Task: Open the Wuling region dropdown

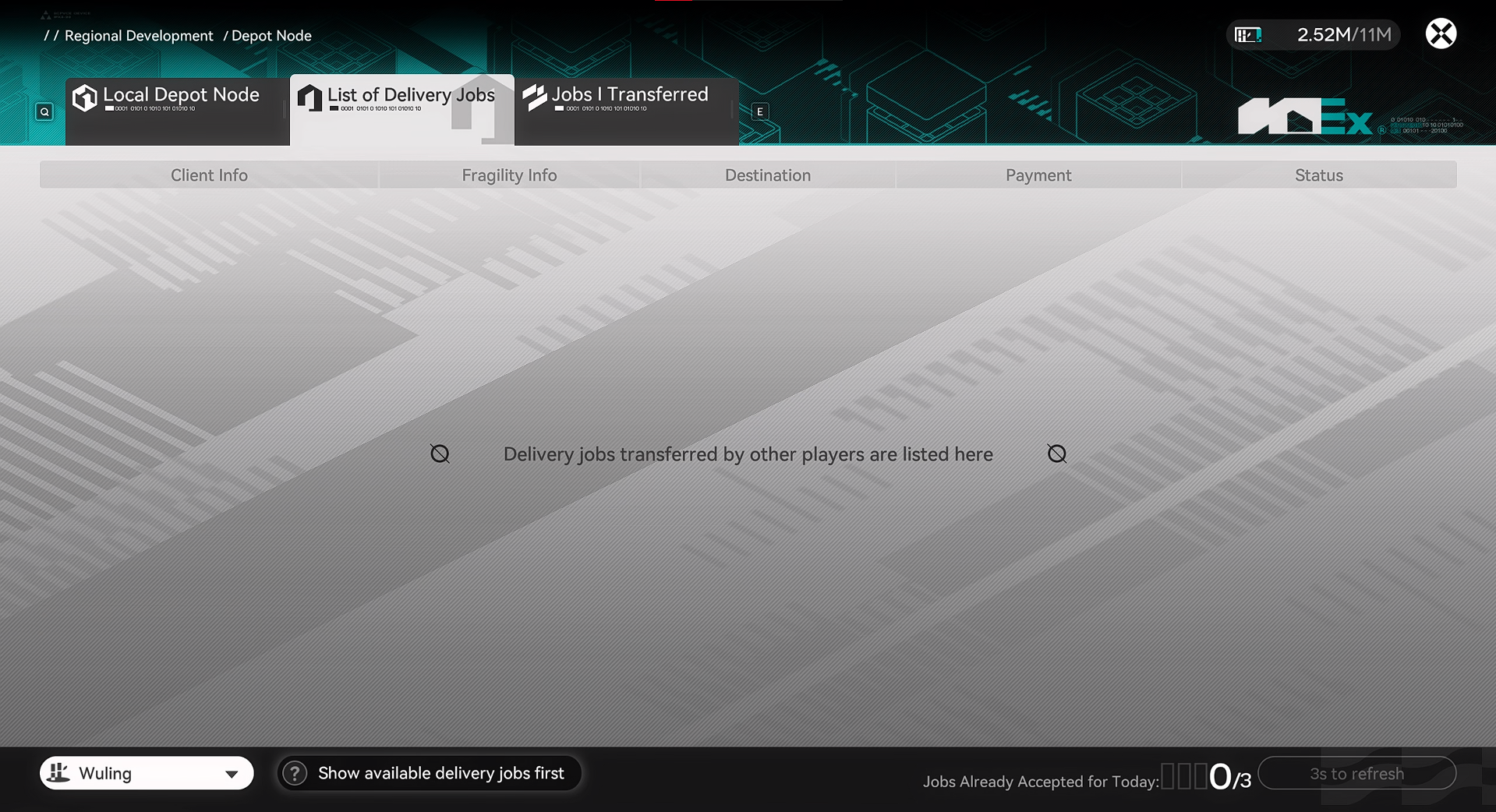Action: [x=147, y=773]
